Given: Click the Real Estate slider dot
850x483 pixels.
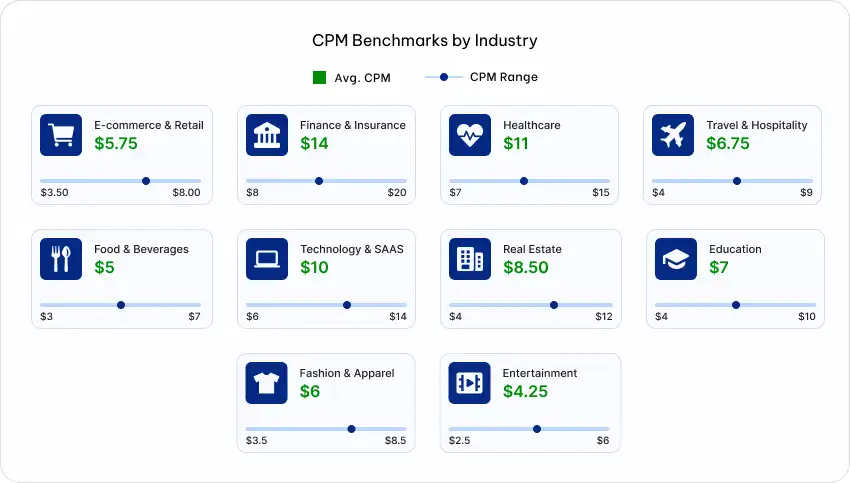Looking at the screenshot, I should pos(553,305).
